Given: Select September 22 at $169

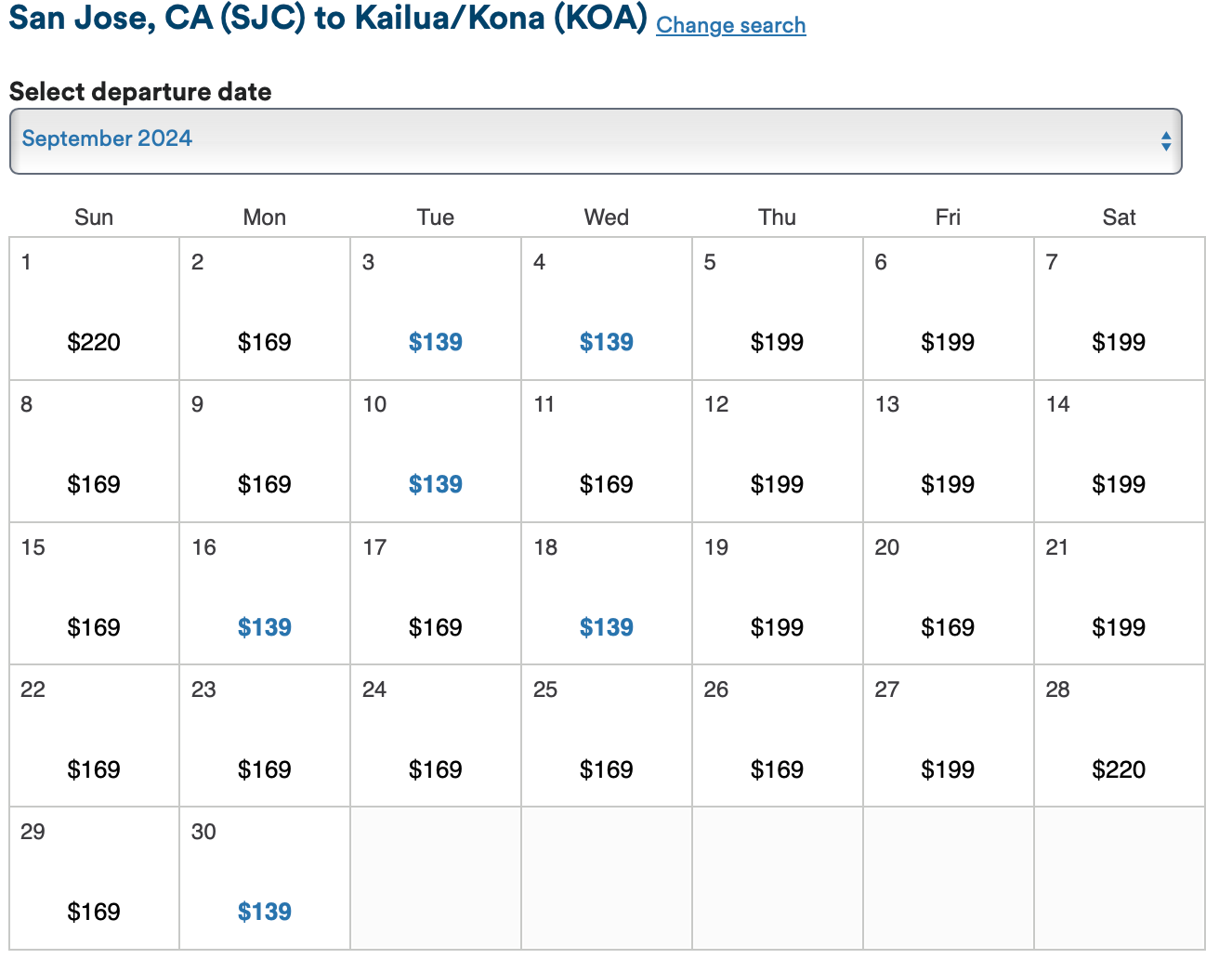Looking at the screenshot, I should click(x=94, y=769).
